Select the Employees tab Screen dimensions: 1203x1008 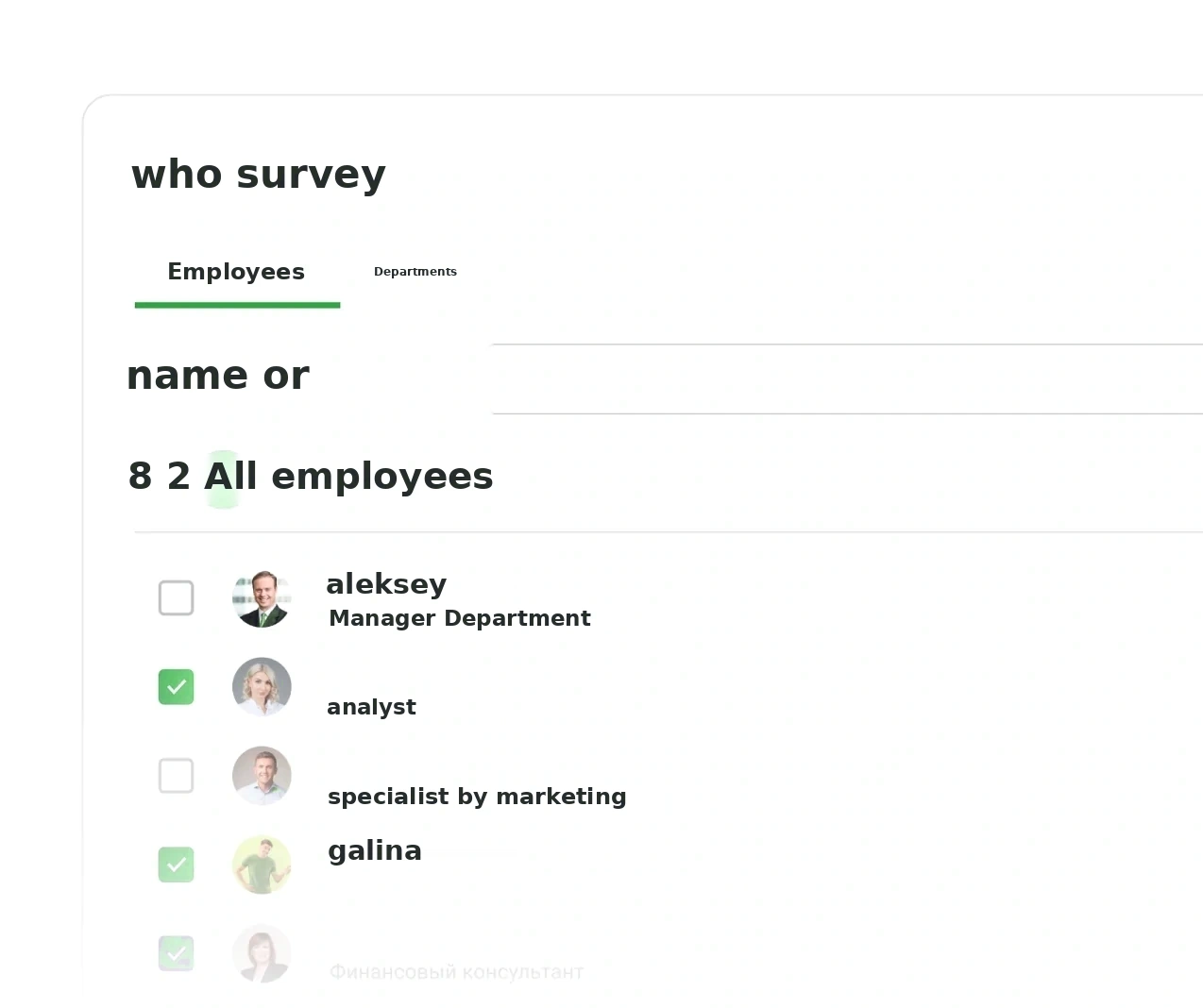tap(236, 272)
